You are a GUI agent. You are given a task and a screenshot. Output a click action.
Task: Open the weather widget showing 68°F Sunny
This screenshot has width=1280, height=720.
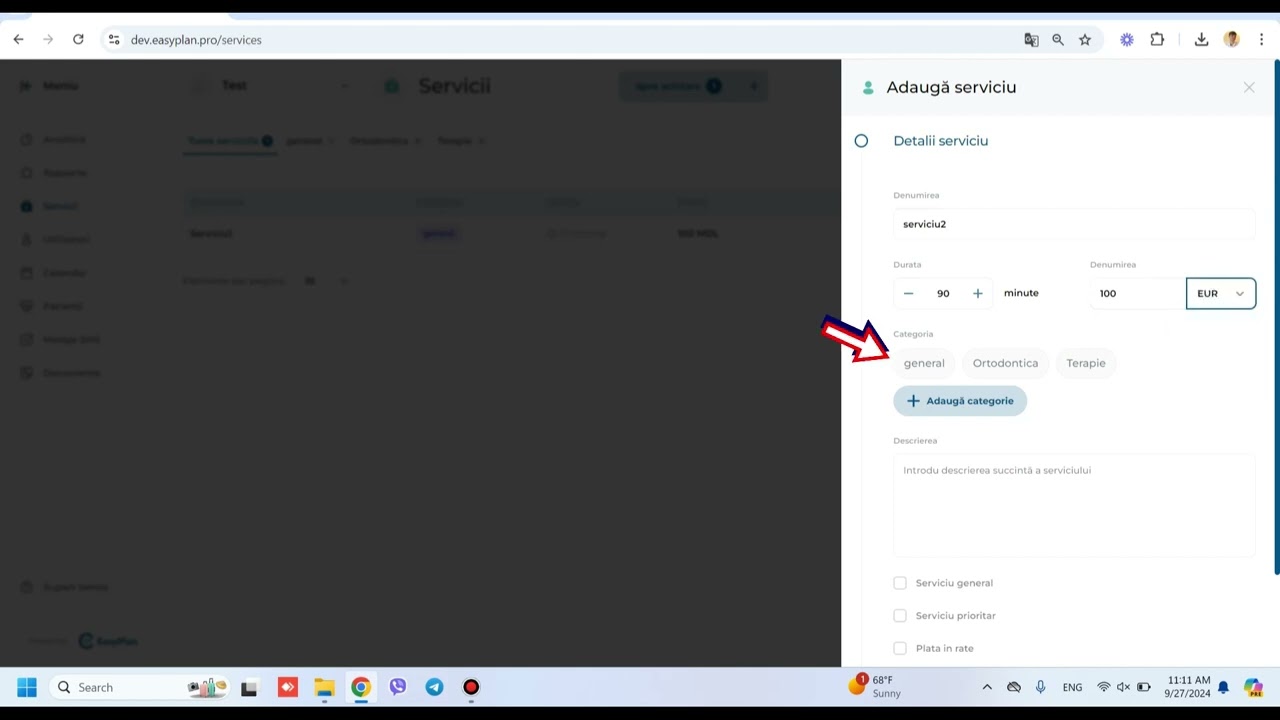(x=875, y=686)
